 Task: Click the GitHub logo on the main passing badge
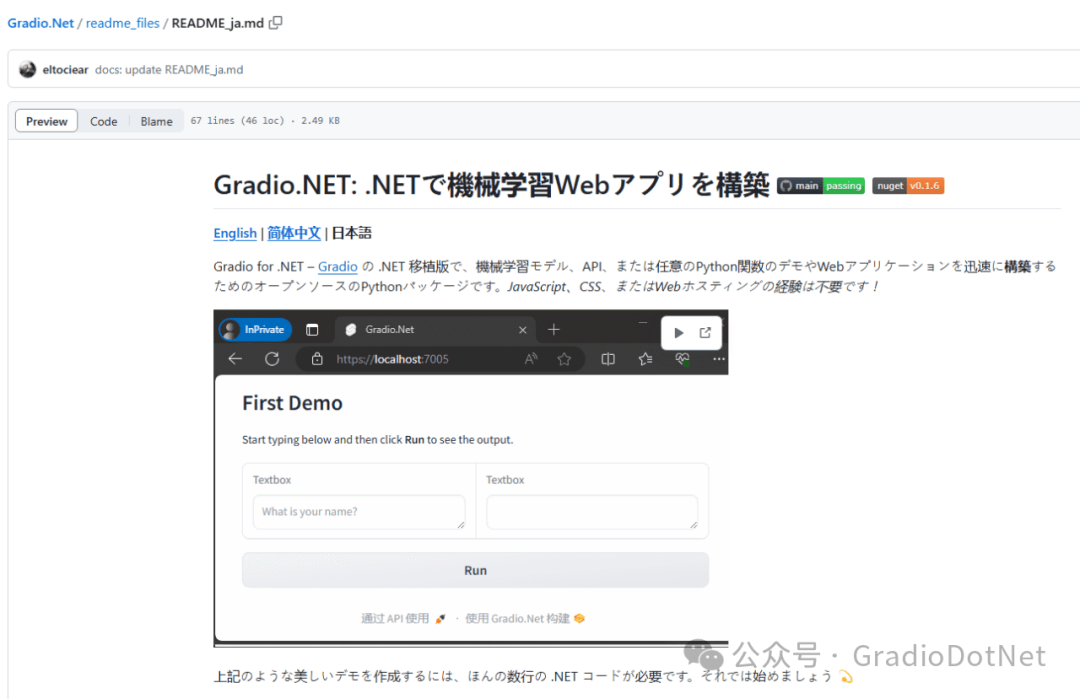(786, 185)
